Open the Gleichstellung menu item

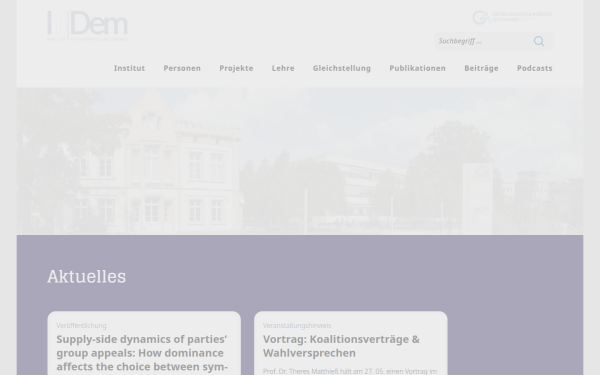click(x=342, y=68)
